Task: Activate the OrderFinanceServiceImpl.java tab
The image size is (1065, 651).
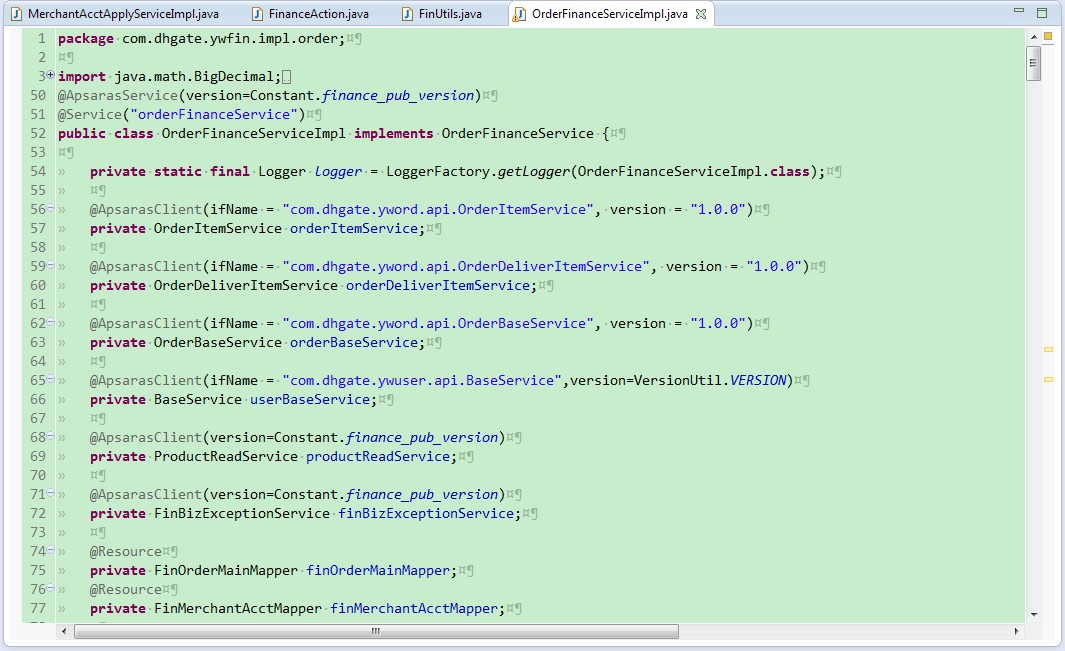Action: (x=609, y=14)
